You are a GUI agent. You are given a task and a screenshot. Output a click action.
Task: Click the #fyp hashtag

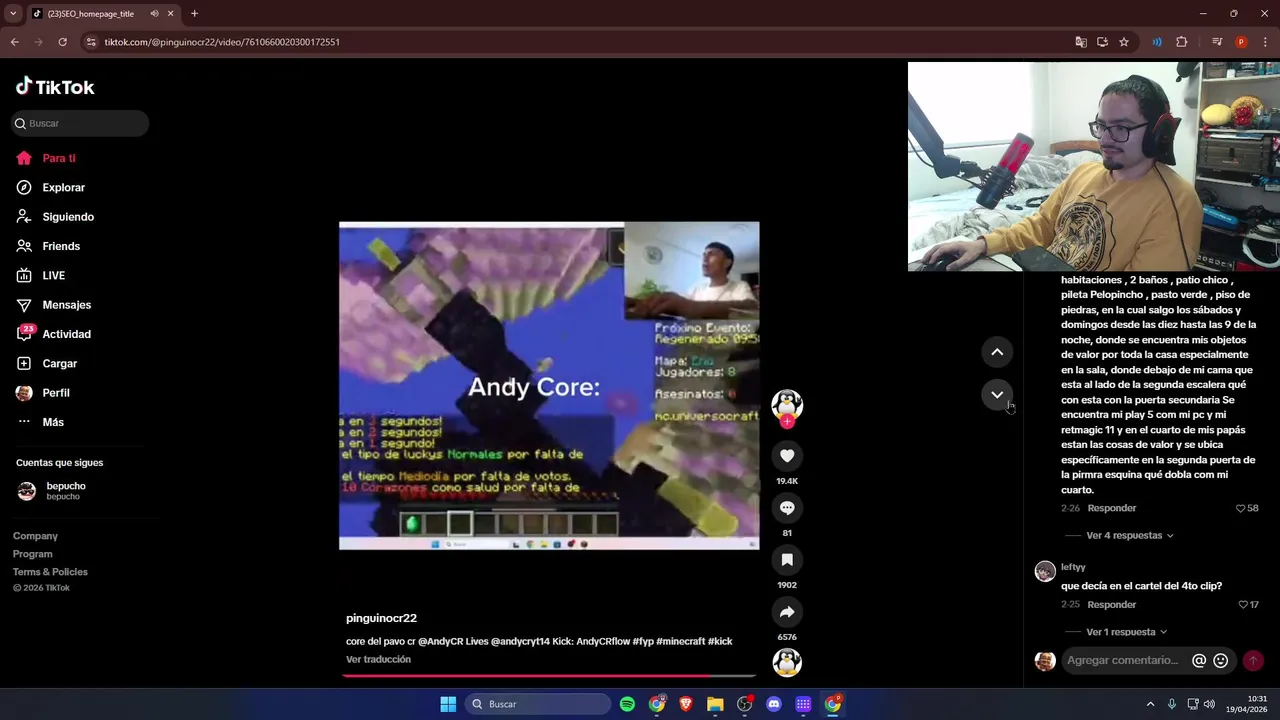point(643,641)
